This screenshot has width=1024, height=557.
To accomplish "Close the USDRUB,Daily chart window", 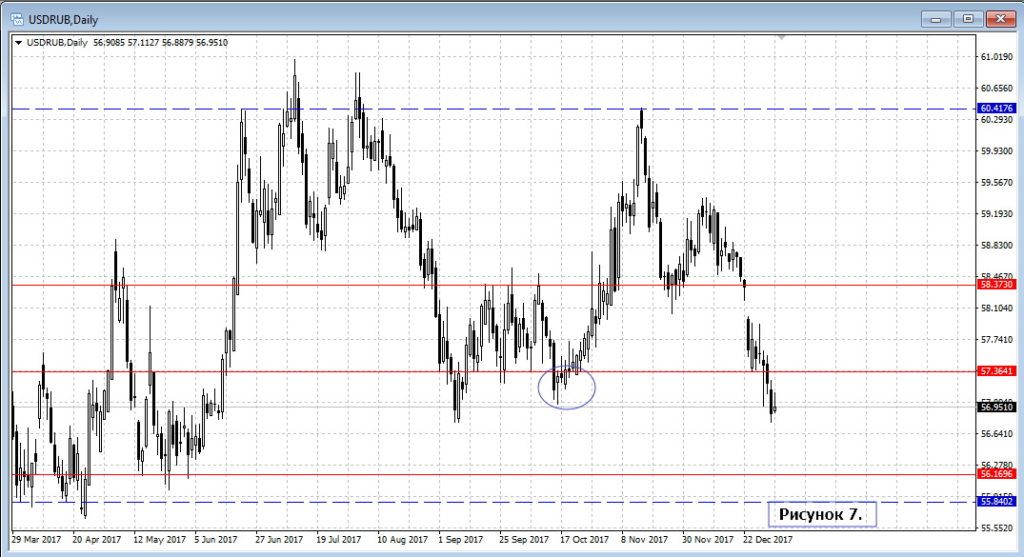I will pos(999,17).
